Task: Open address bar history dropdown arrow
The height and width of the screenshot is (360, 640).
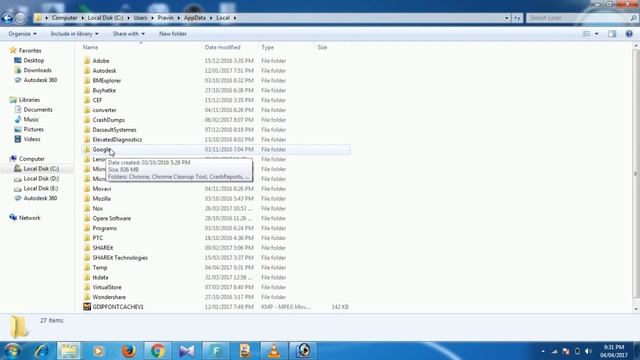Action: 507,18
